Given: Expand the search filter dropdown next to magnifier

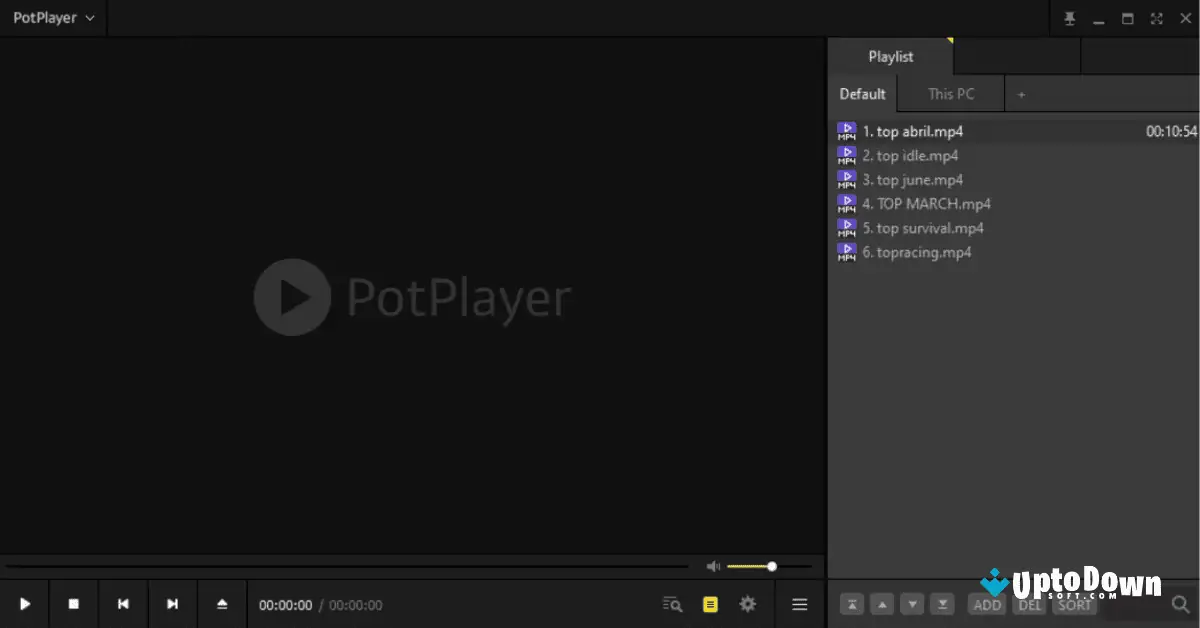Looking at the screenshot, I should [671, 604].
